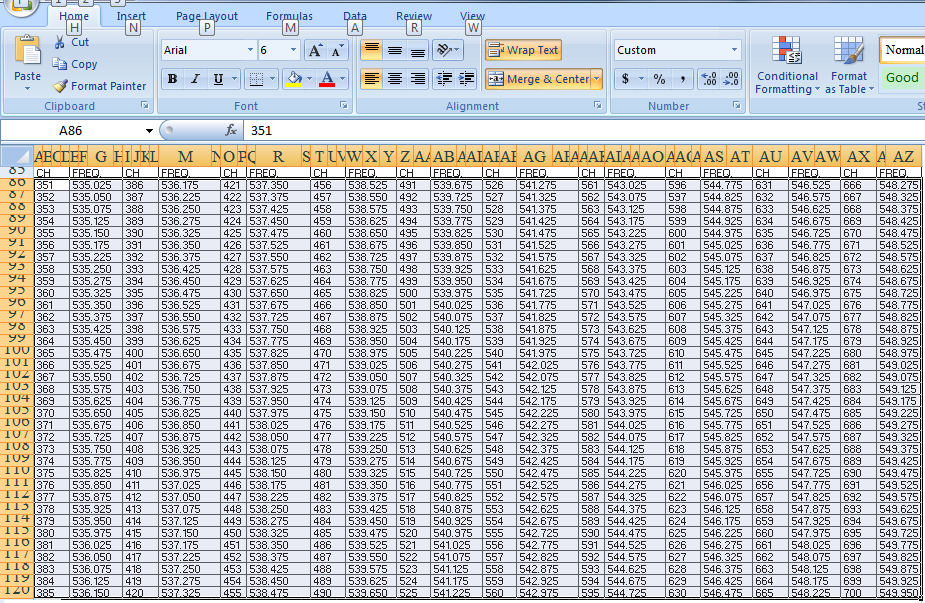
Task: Select column header M
Action: click(185, 156)
